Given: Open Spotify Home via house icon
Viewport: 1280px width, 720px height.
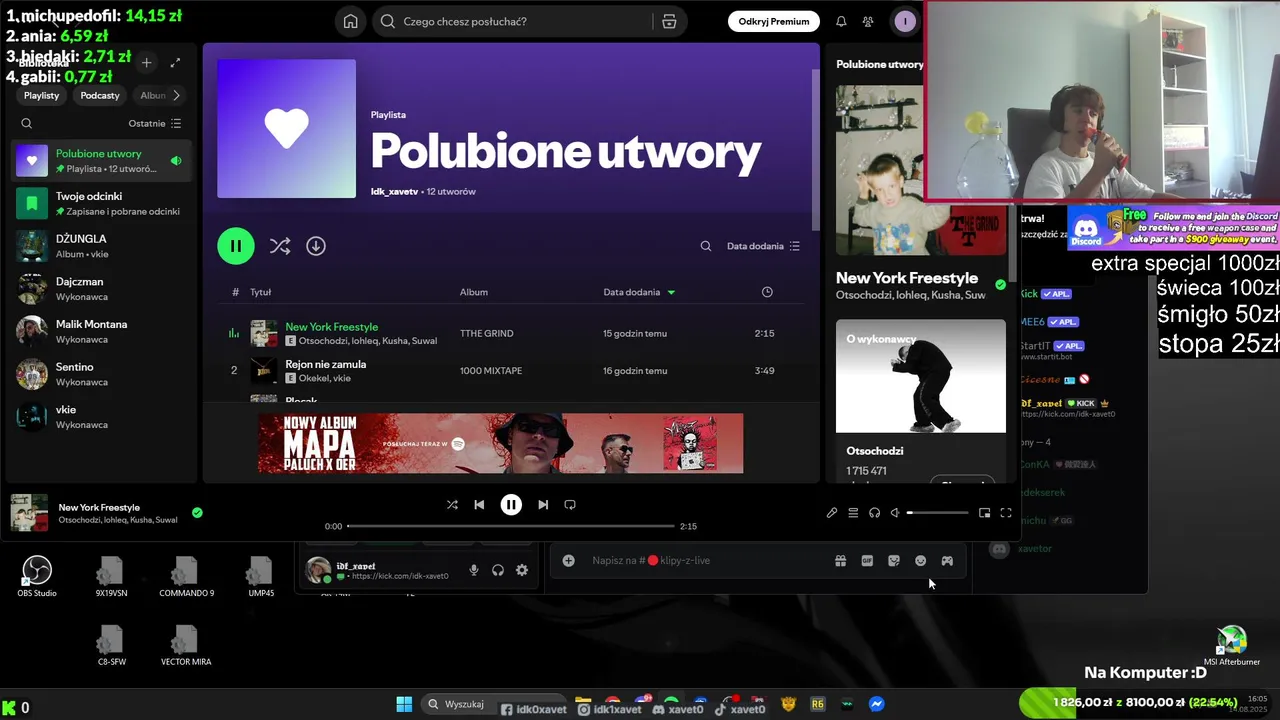Looking at the screenshot, I should tap(350, 21).
